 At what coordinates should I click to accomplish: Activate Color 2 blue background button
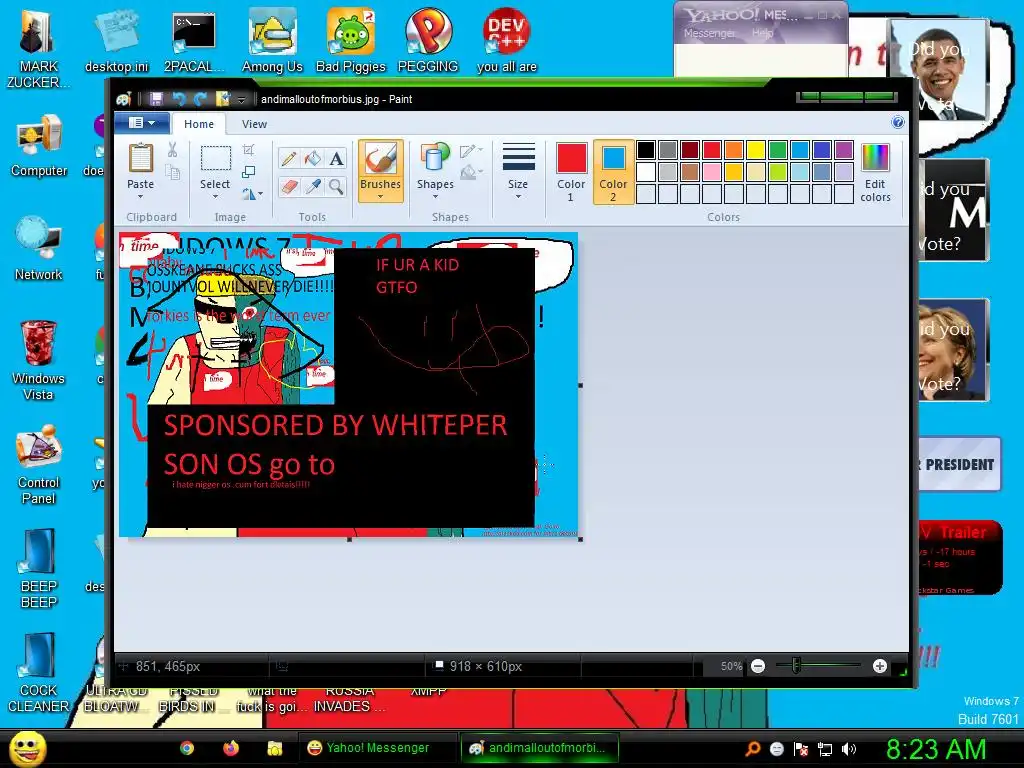pyautogui.click(x=613, y=171)
